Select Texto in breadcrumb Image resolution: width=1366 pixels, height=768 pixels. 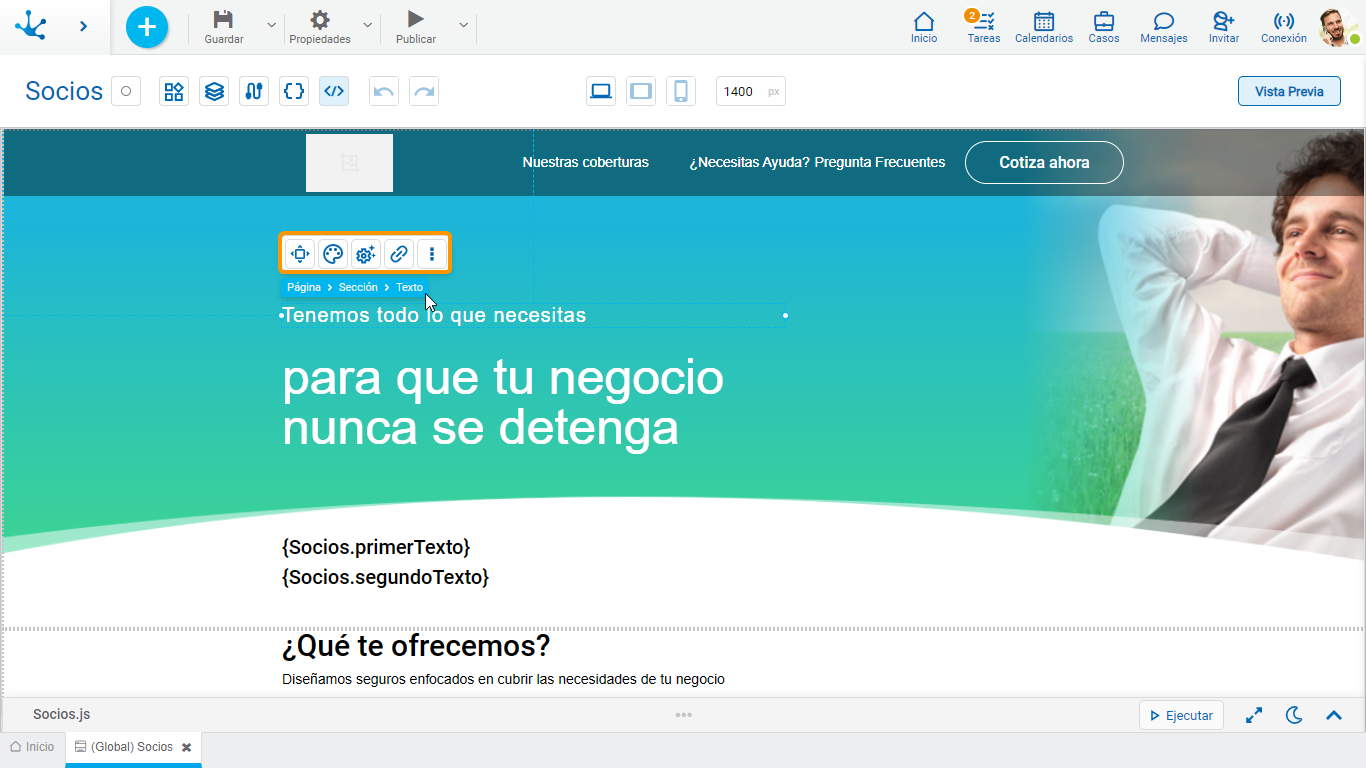click(409, 287)
